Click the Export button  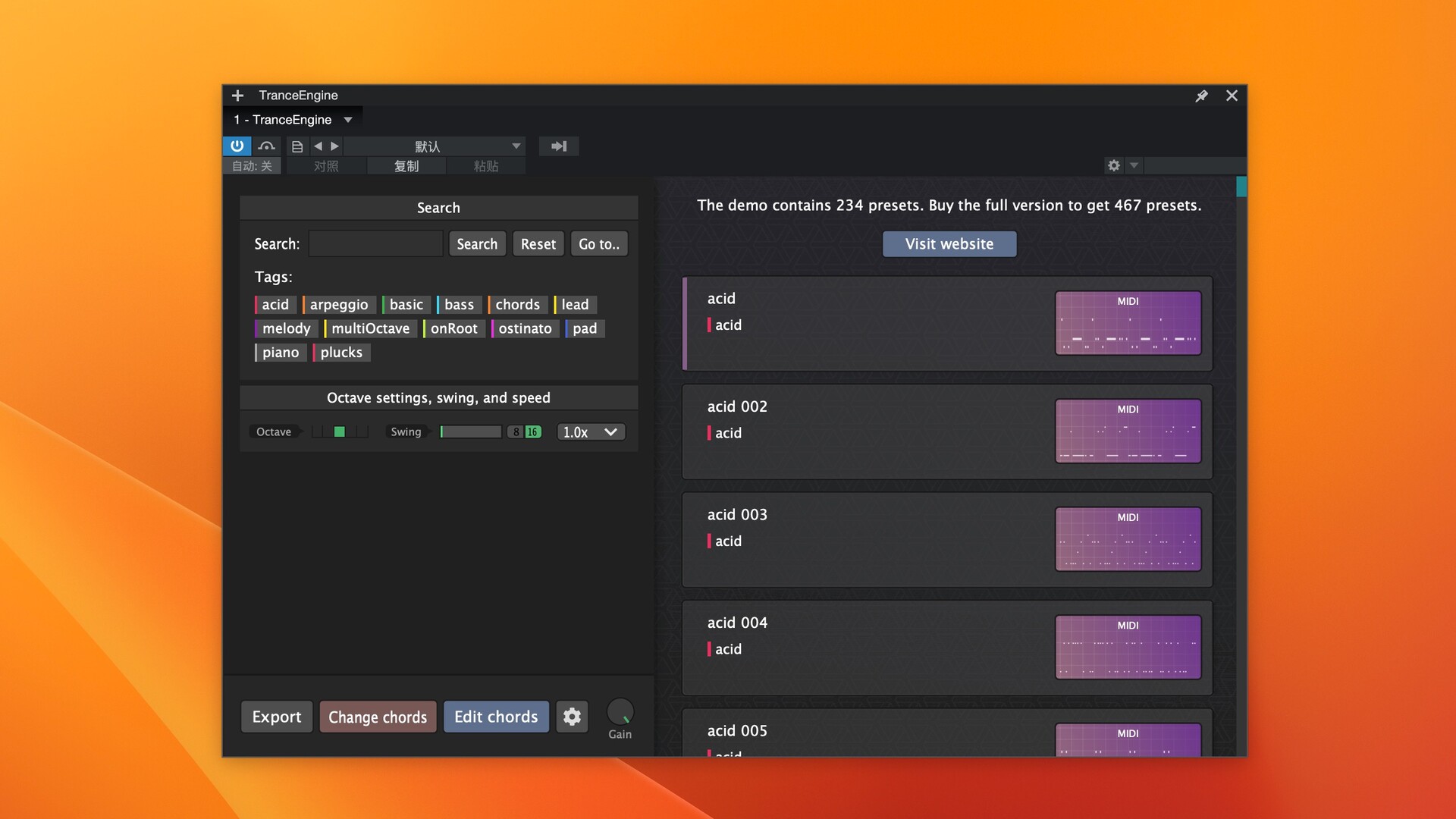click(x=277, y=717)
